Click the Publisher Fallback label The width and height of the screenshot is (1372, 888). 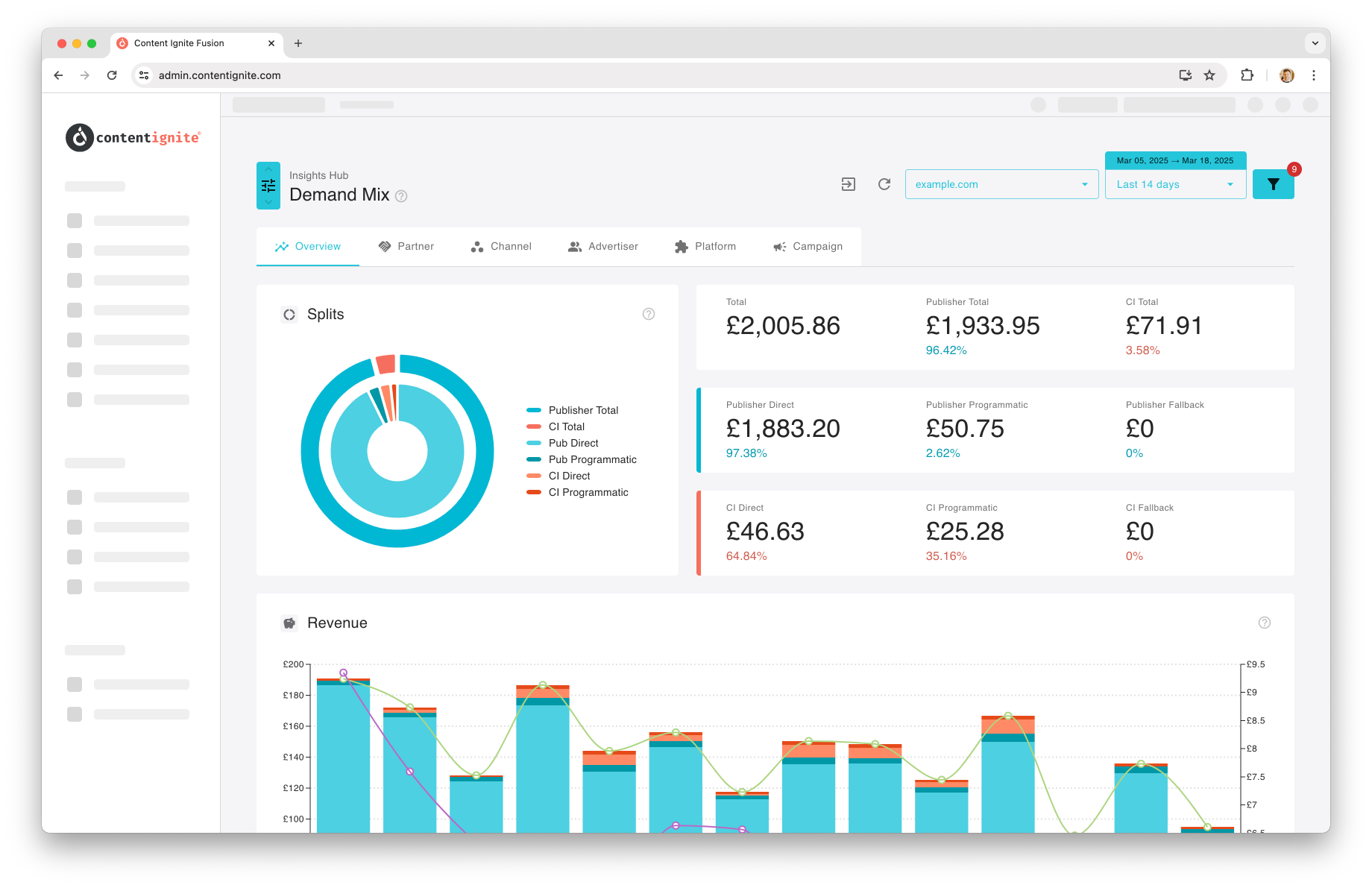click(1165, 405)
